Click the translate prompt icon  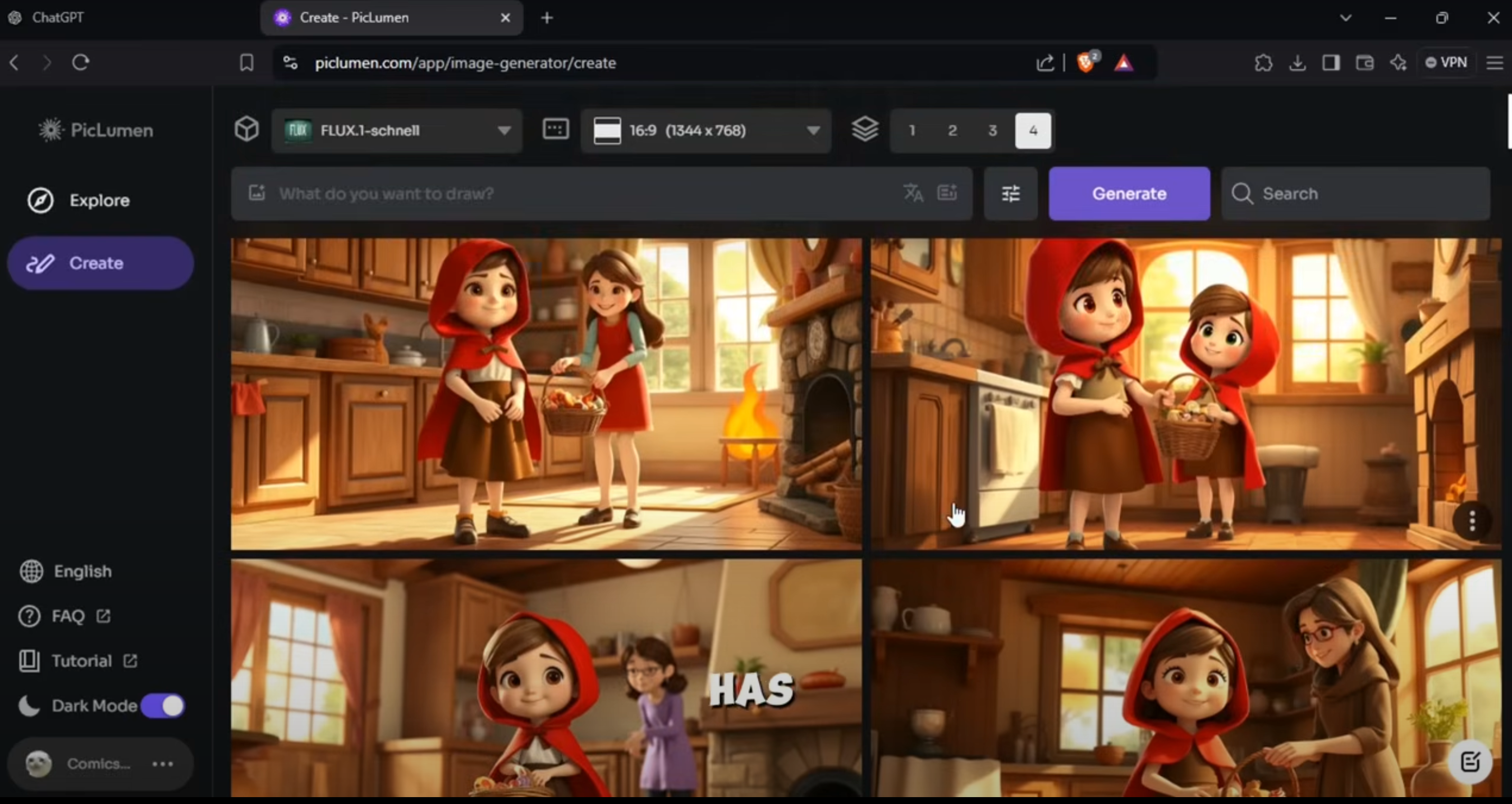pos(913,193)
